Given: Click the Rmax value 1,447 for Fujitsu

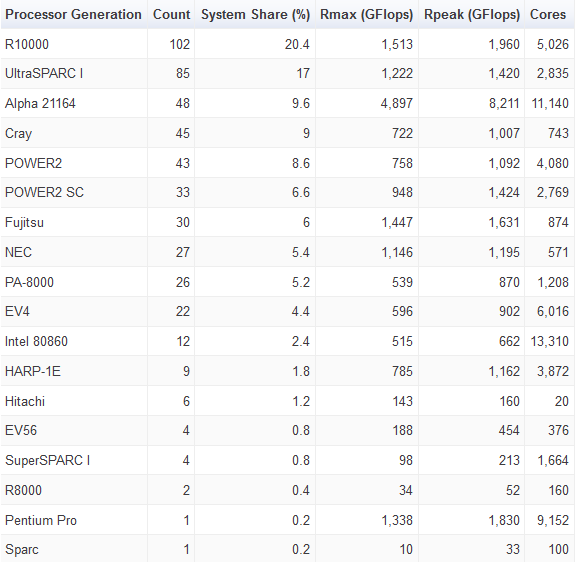Looking at the screenshot, I should [397, 223].
